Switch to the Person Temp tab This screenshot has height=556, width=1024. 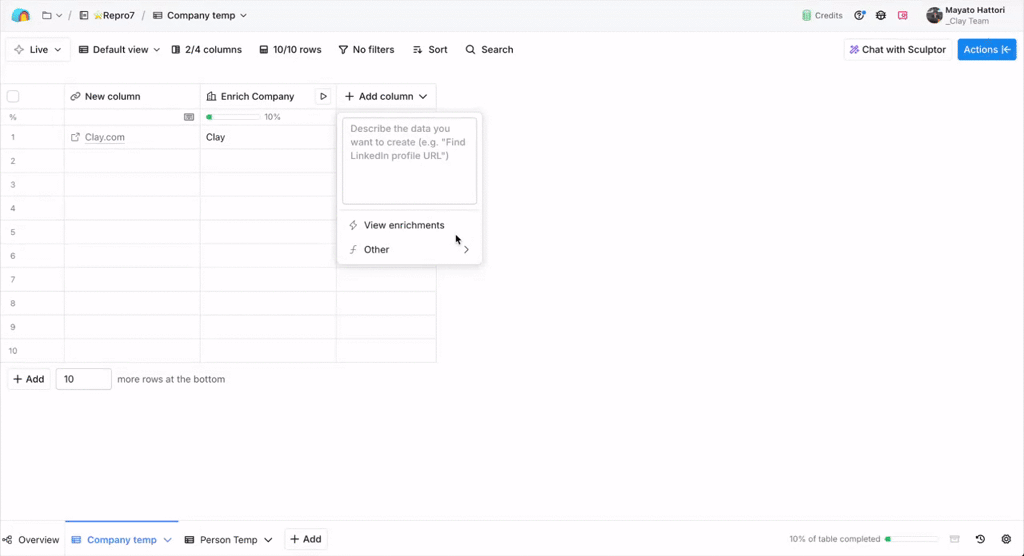(x=228, y=540)
